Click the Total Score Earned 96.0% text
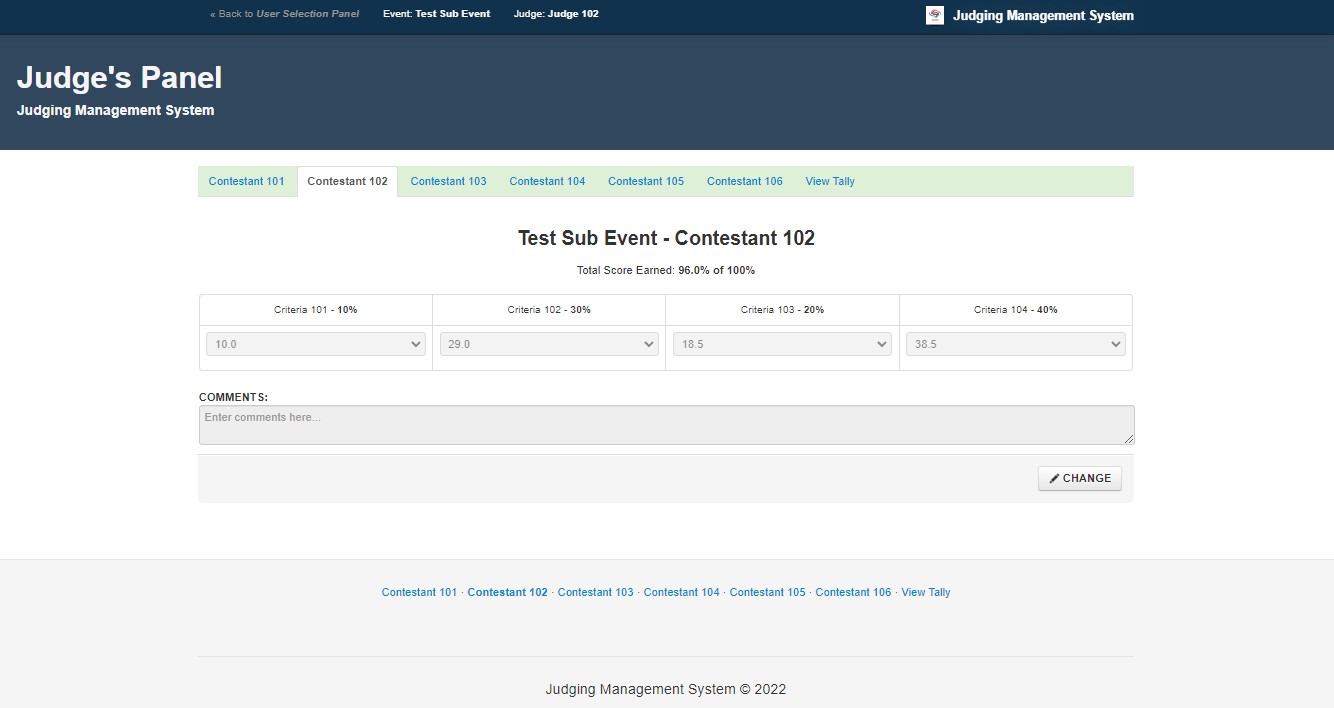 tap(666, 271)
